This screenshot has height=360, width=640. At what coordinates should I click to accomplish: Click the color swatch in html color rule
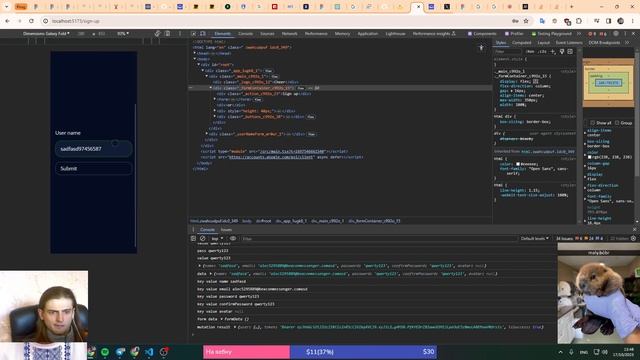click(x=518, y=164)
